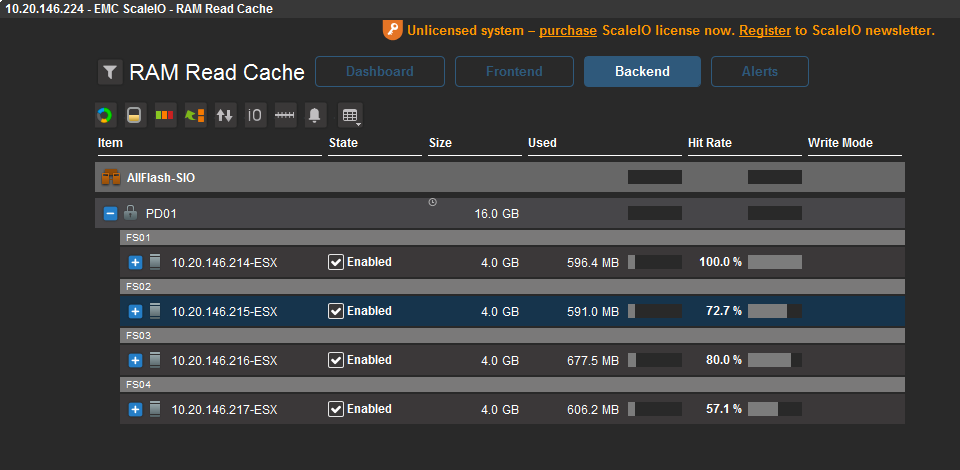Toggle Enabled checkbox for 10.20.146.214-ESX
Image resolution: width=960 pixels, height=470 pixels.
click(x=336, y=262)
